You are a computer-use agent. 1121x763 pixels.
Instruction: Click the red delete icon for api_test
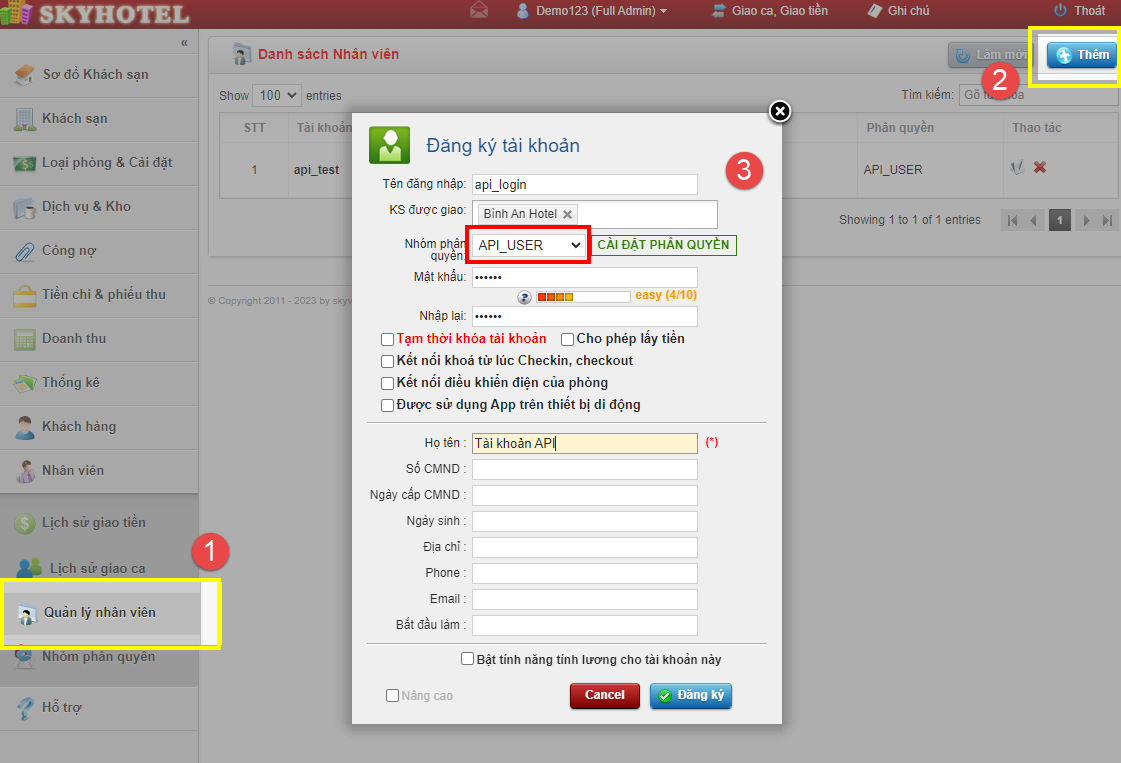pos(1040,168)
